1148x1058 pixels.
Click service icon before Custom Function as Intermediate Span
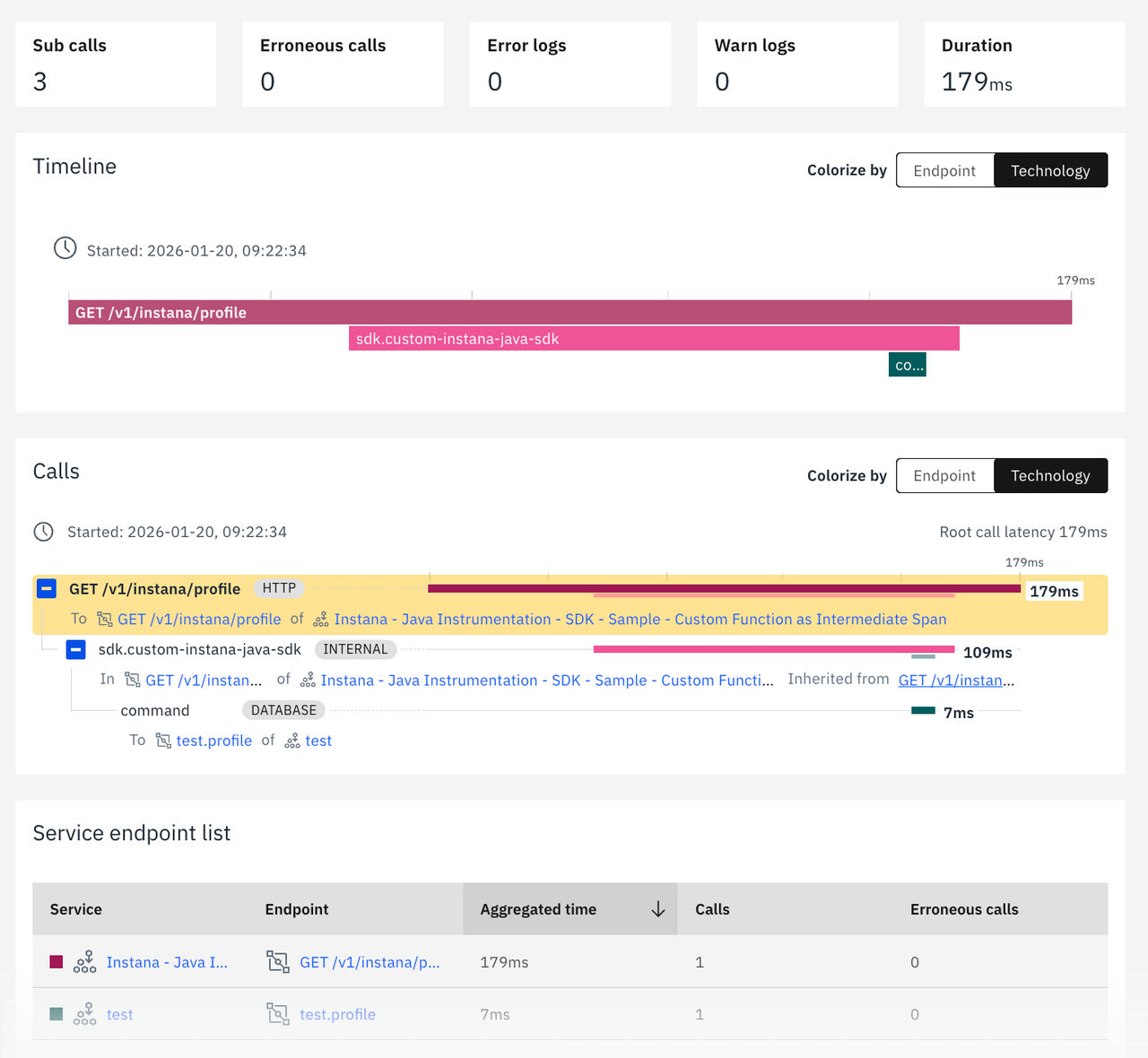pyautogui.click(x=321, y=620)
